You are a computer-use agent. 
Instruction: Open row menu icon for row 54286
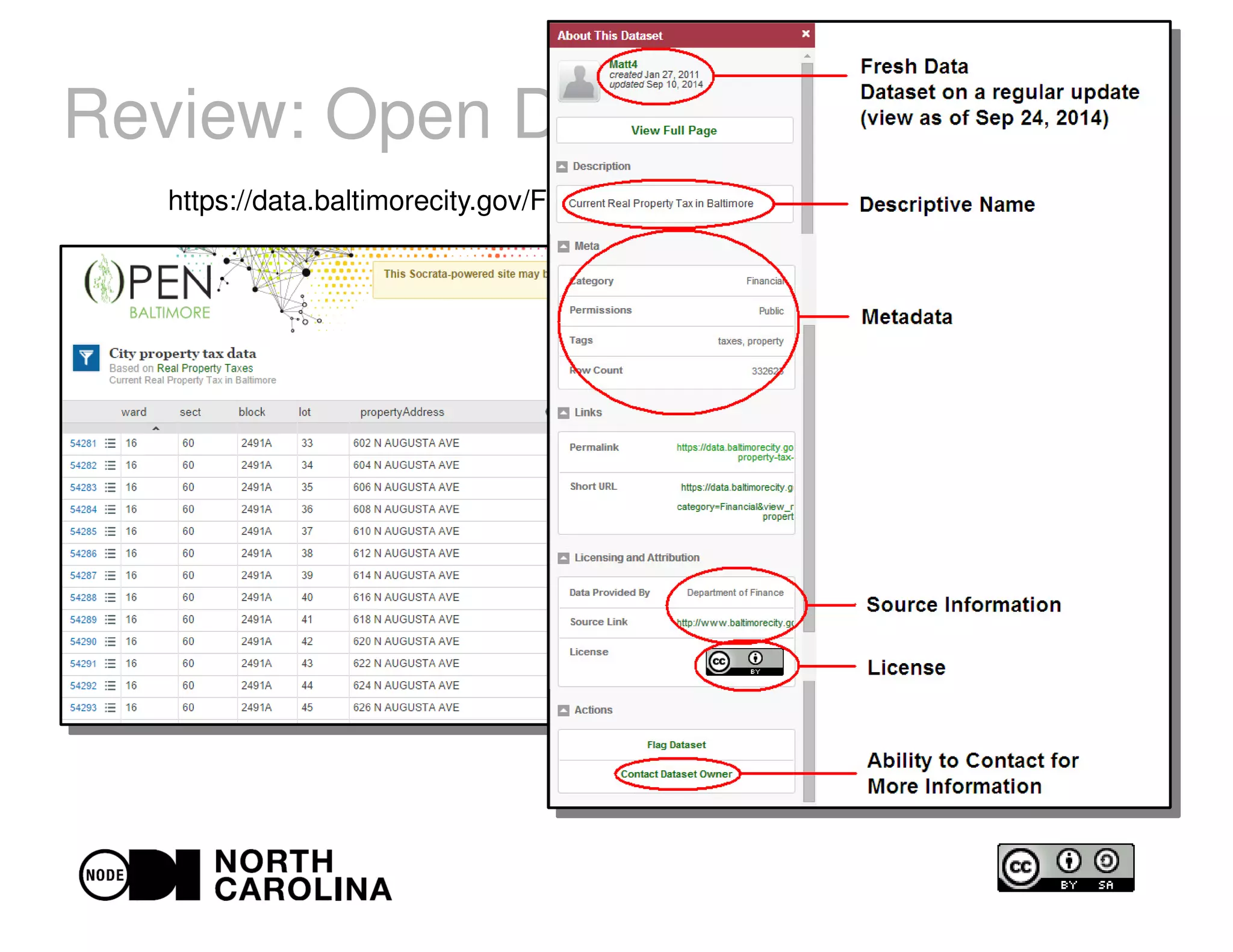[110, 554]
